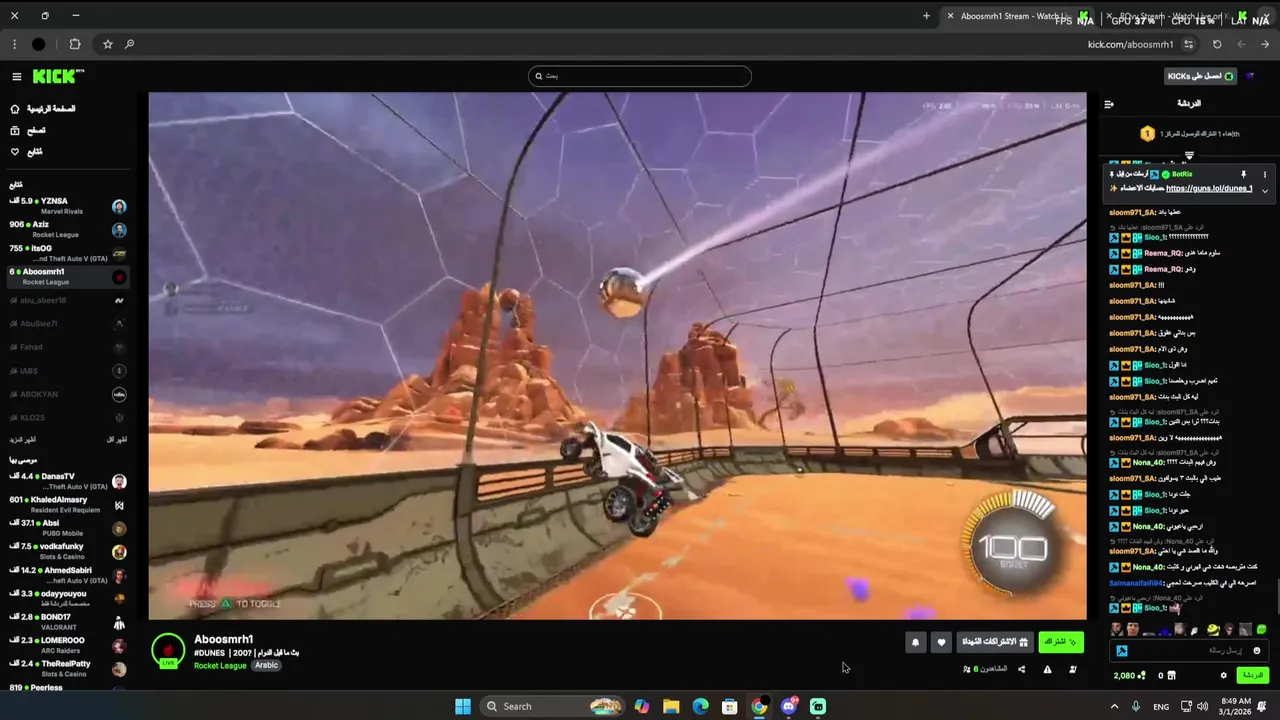This screenshot has height=720, width=1280.
Task: Select Aboosmrh1 channel in the sidebar
Action: [68, 276]
